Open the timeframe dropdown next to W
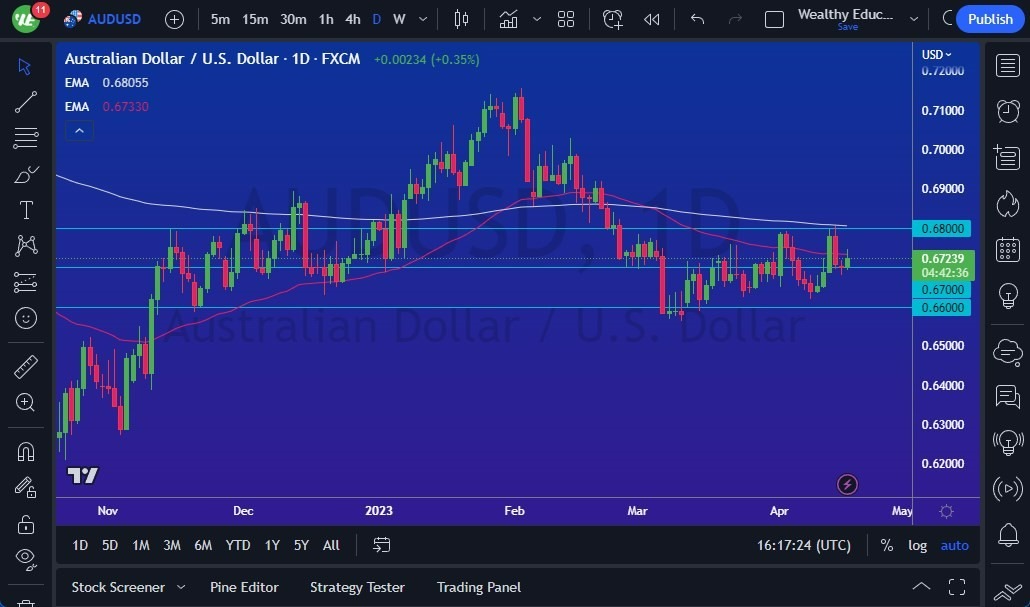 (422, 18)
